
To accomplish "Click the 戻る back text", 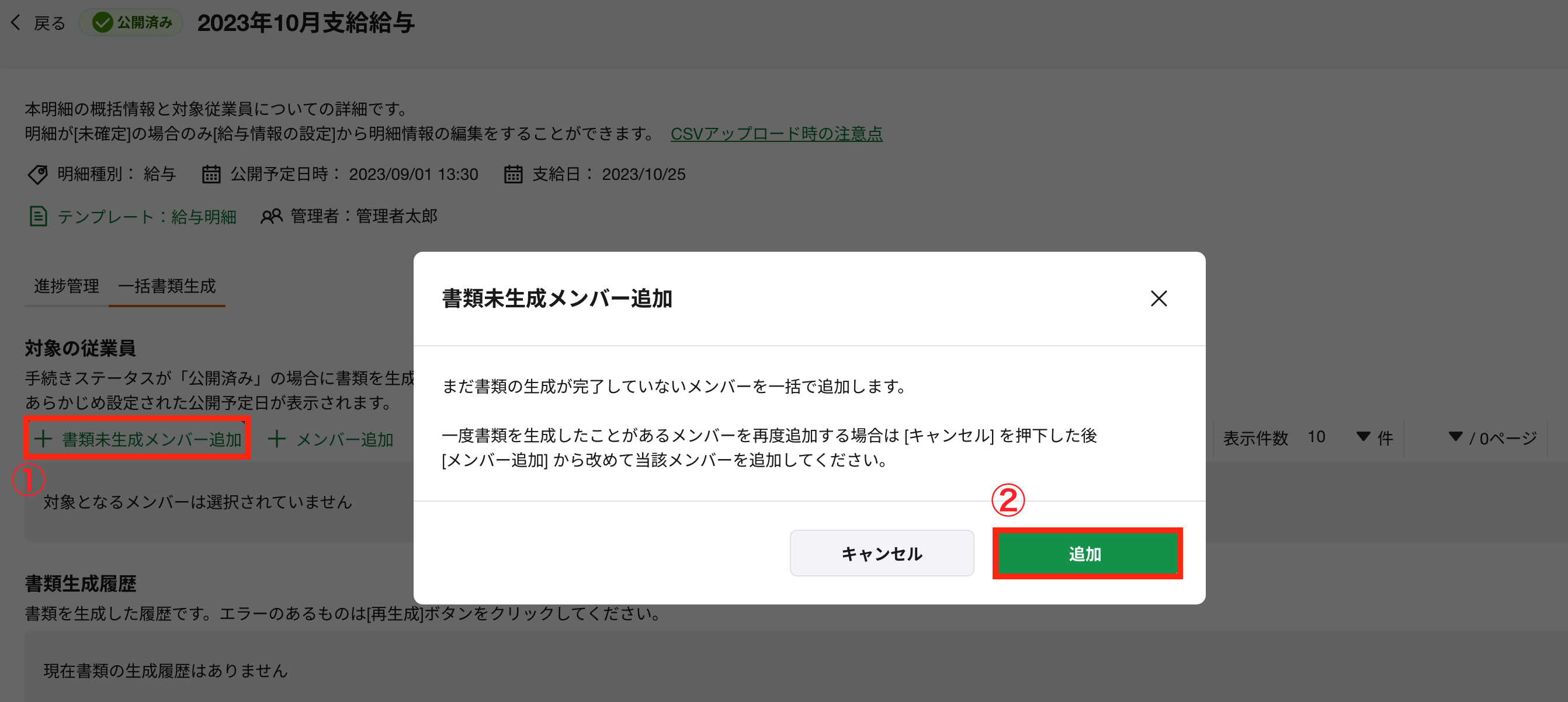I will coord(49,23).
